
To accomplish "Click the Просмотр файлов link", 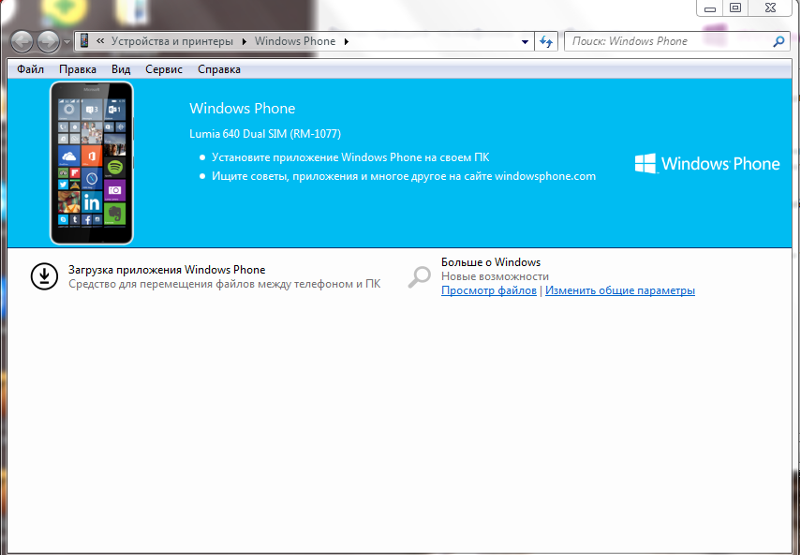I will [489, 291].
